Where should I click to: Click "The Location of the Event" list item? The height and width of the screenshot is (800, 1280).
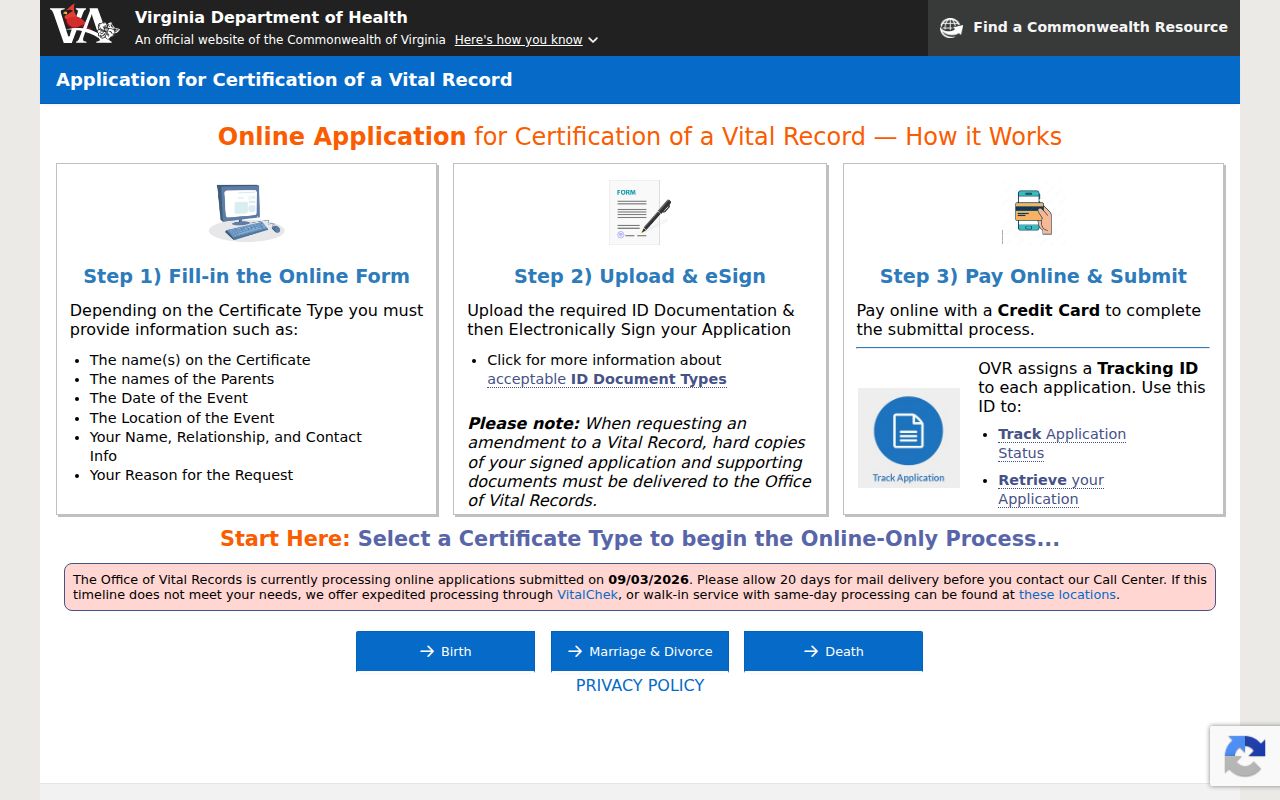click(x=182, y=418)
